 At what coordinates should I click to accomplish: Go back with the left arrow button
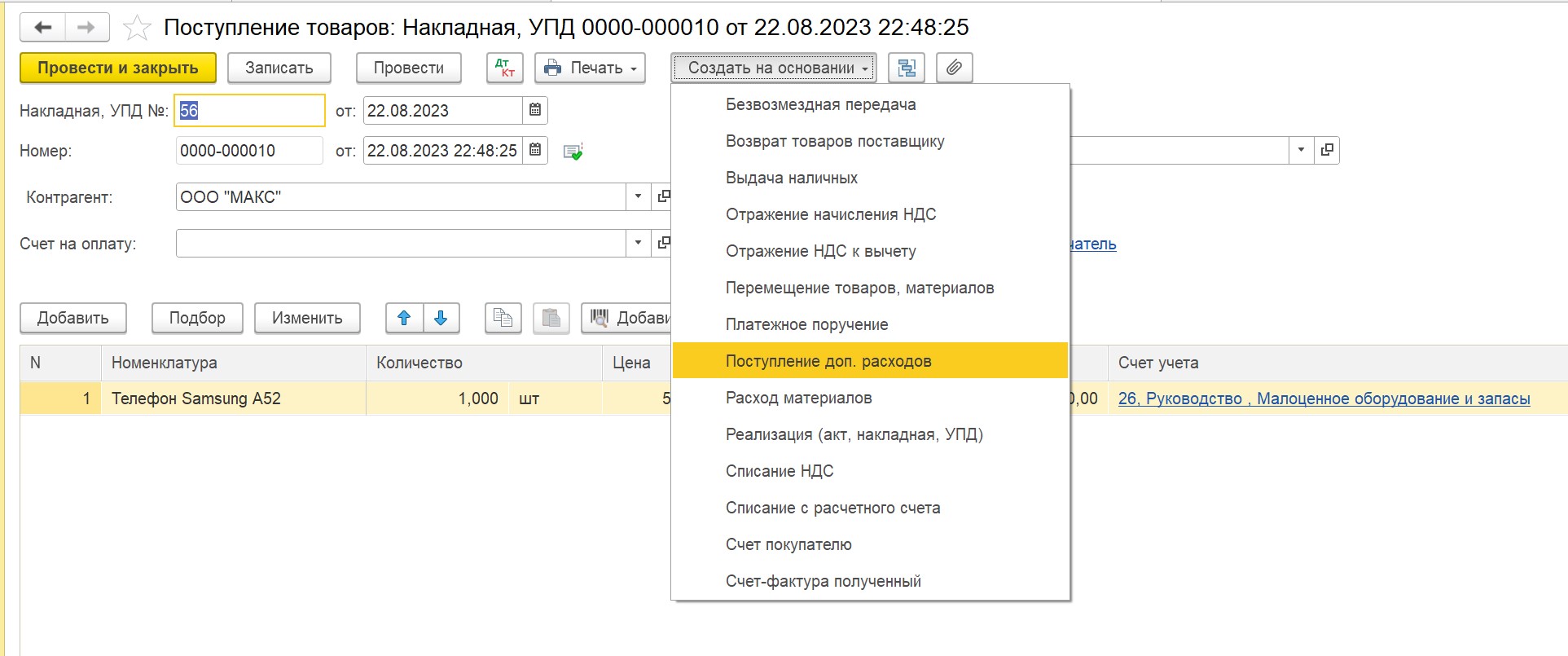pos(42,28)
